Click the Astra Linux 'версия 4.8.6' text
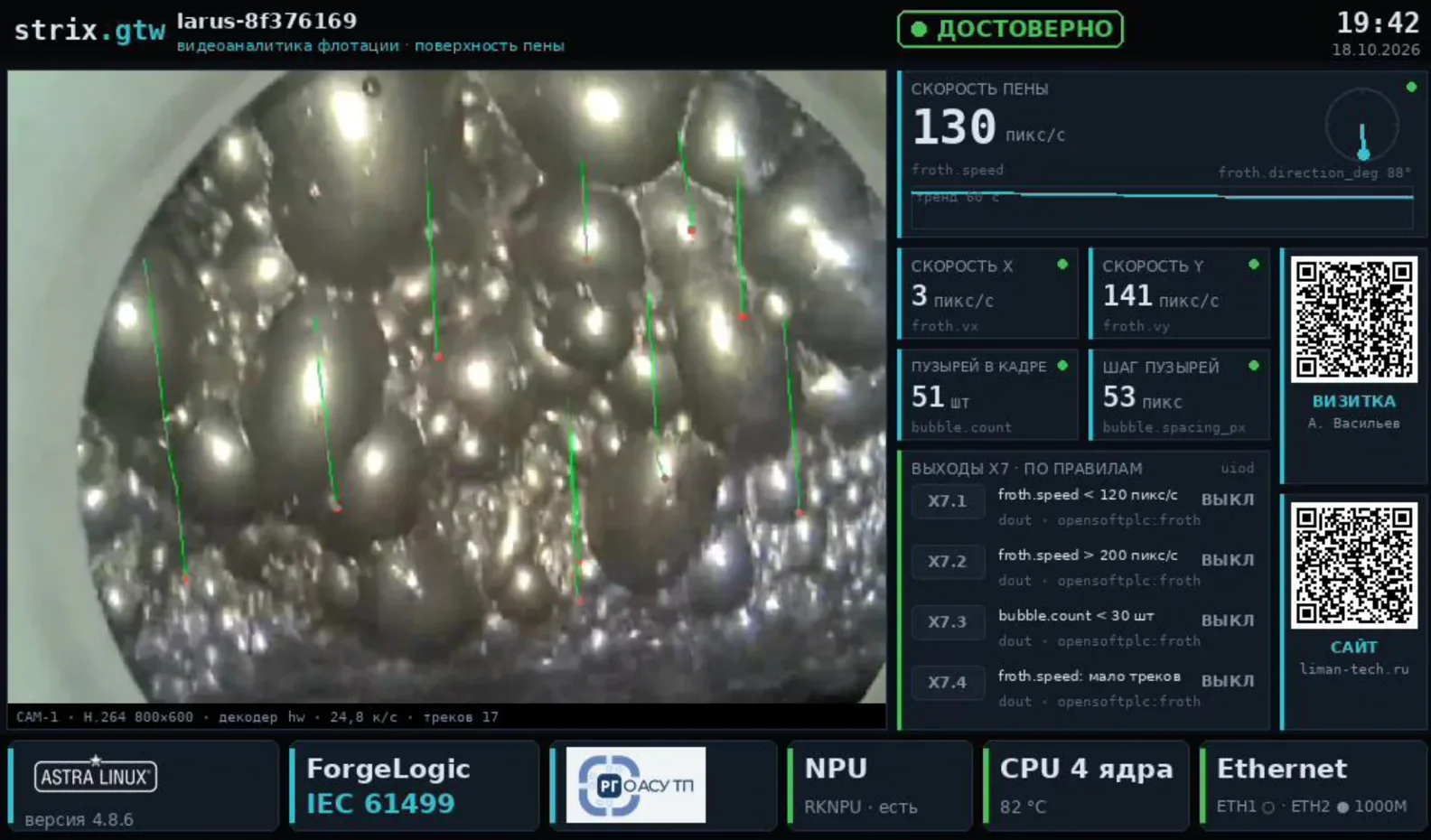The width and height of the screenshot is (1431, 840). [x=79, y=820]
